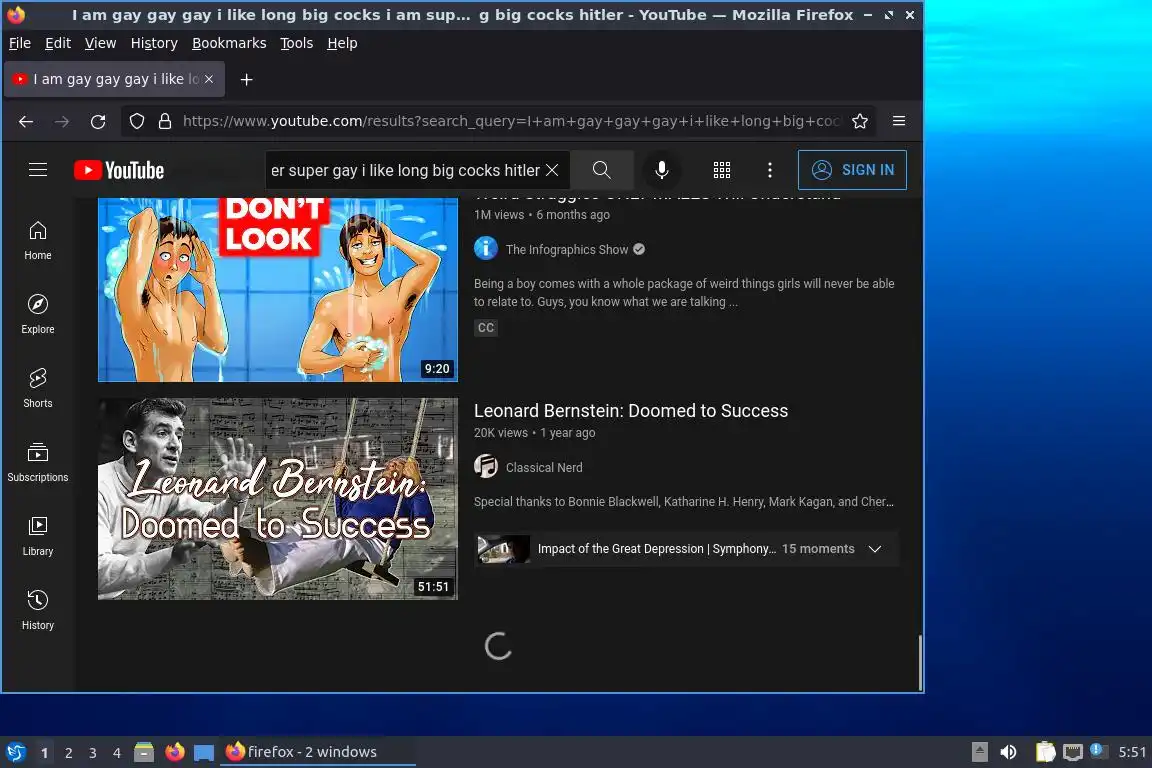Show desktop with taskbar icon
This screenshot has height=768, width=1152.
click(x=204, y=752)
